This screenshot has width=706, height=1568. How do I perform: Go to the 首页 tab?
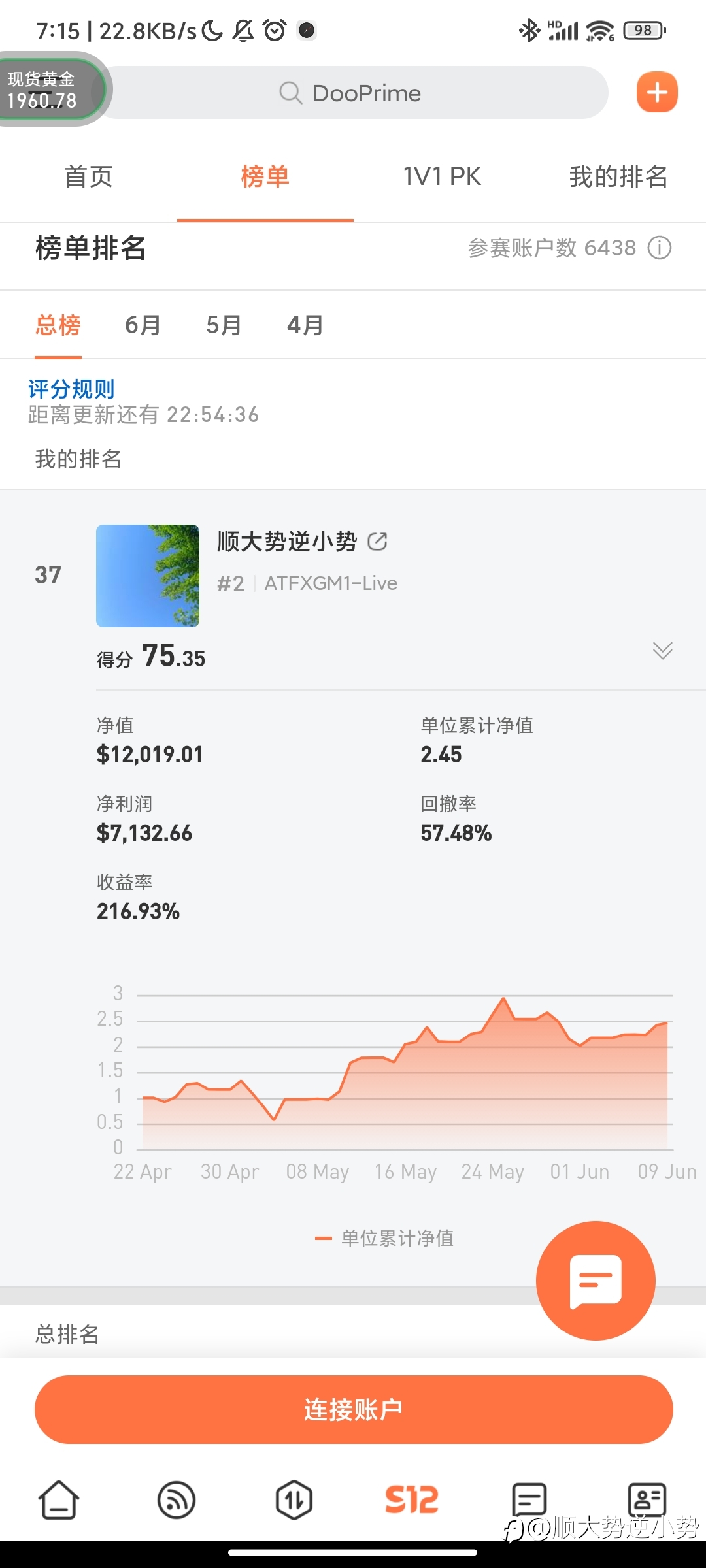(88, 176)
